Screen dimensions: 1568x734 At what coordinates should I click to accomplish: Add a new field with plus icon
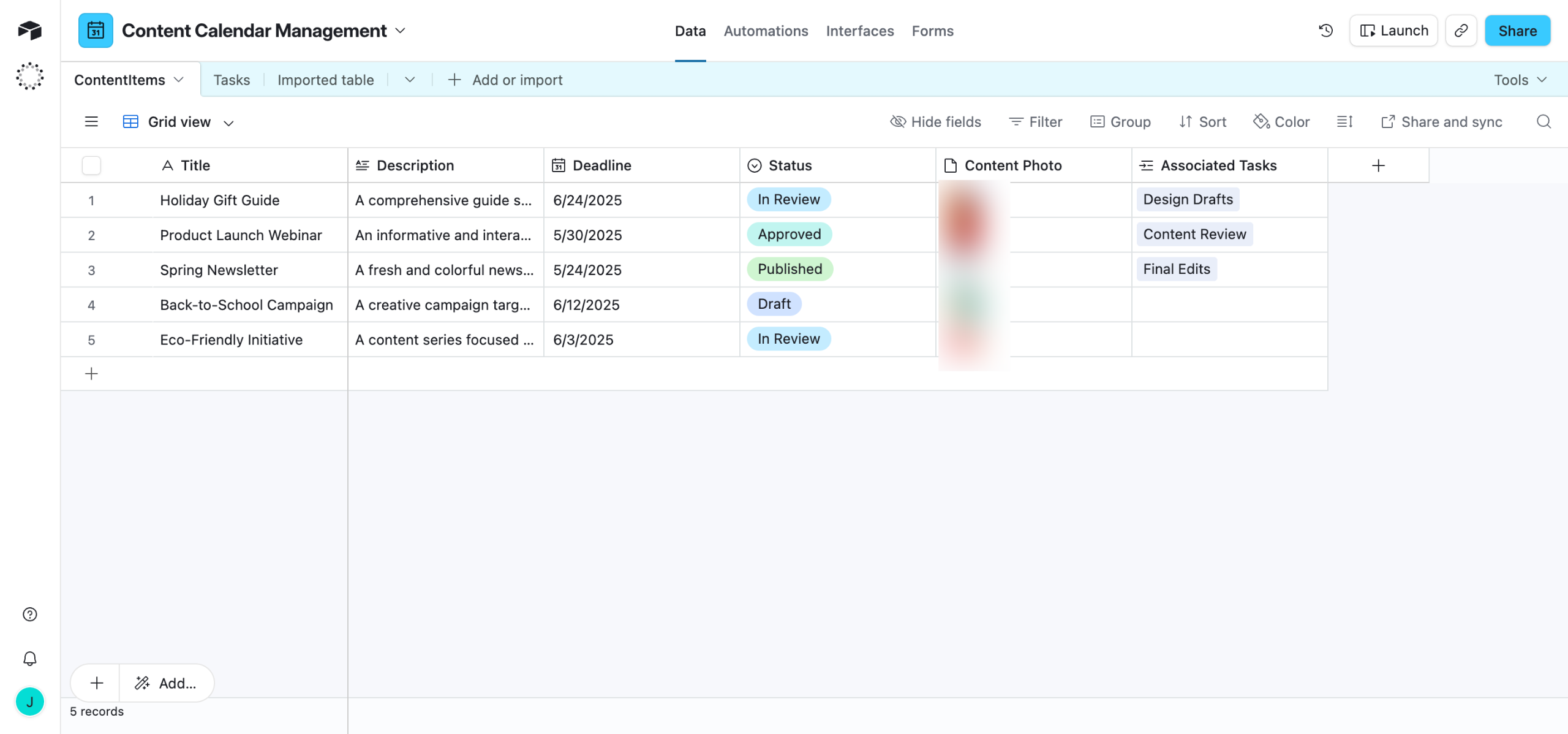[x=1378, y=165]
